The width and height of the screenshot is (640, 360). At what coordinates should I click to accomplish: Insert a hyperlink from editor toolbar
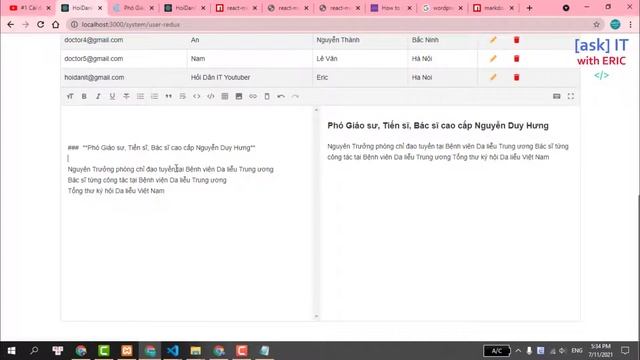point(253,96)
